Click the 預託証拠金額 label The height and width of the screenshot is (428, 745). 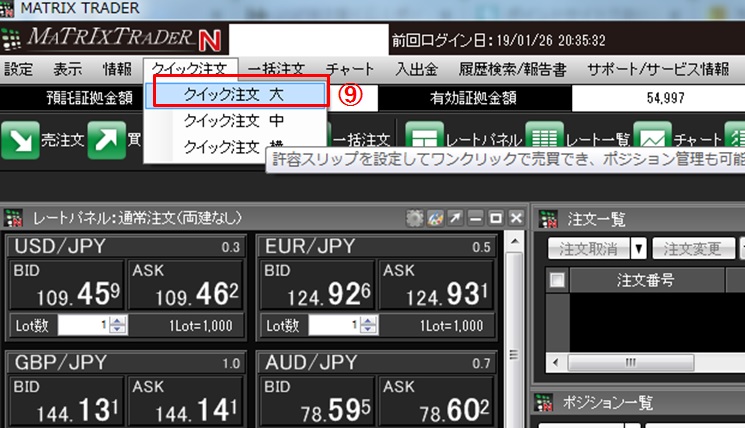coord(89,98)
